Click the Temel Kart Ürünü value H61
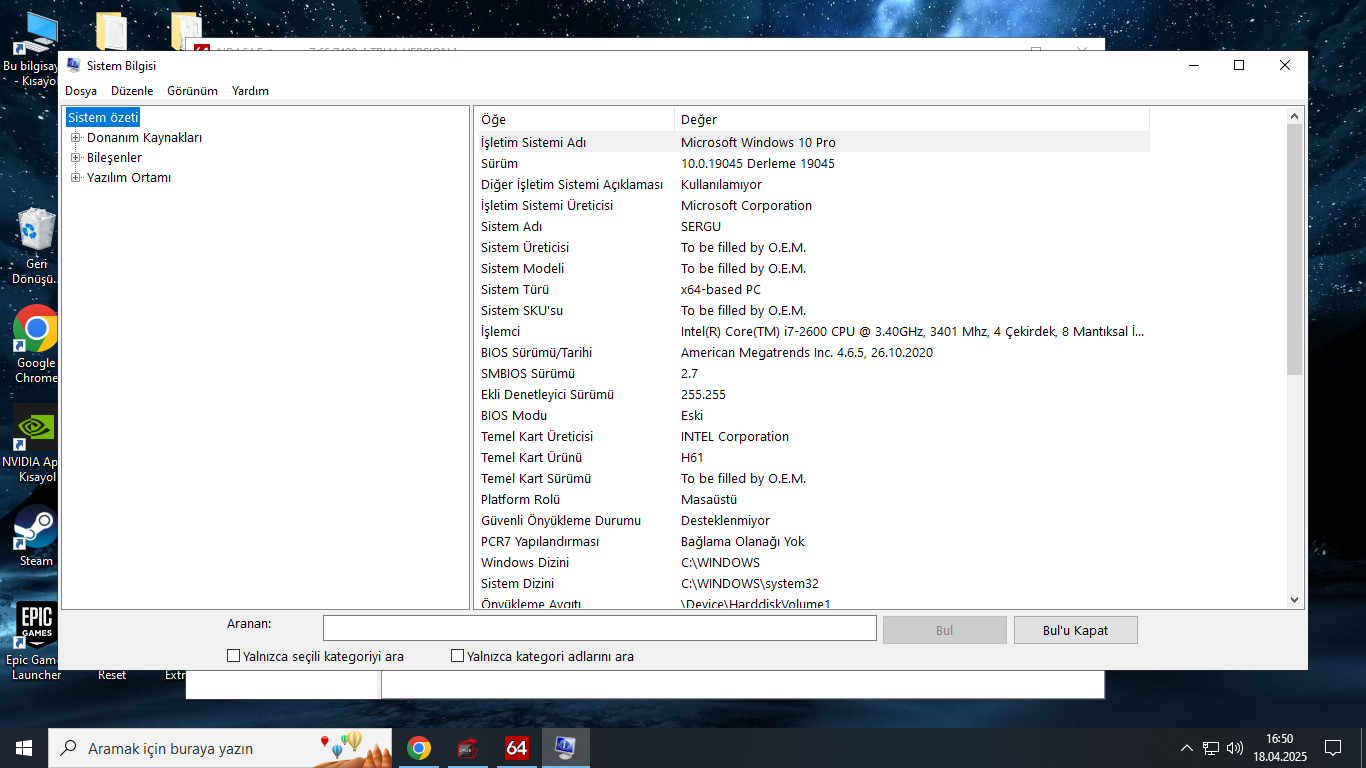The width and height of the screenshot is (1366, 768). [x=692, y=457]
